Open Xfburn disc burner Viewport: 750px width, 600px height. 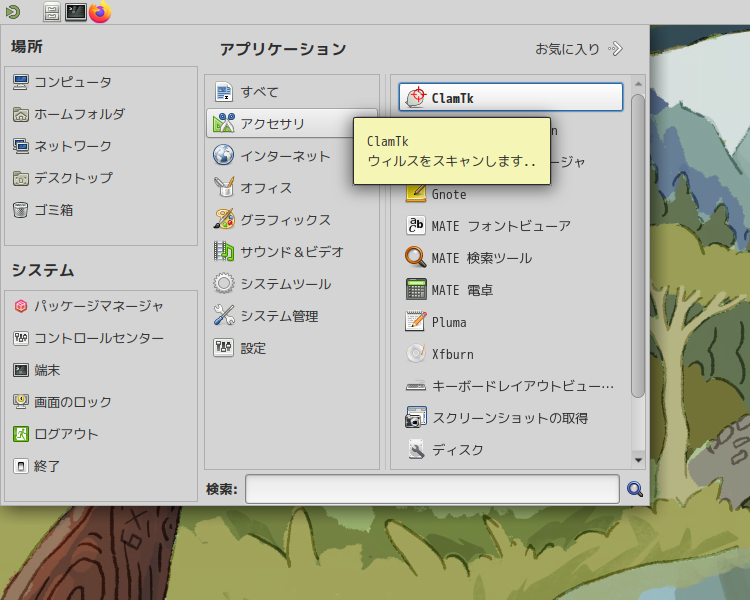tap(511, 354)
